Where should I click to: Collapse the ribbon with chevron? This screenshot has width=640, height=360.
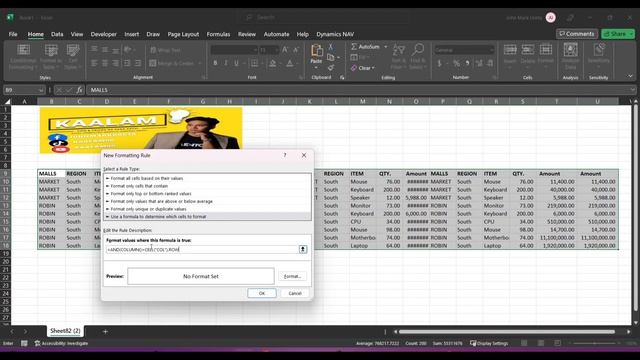(630, 76)
